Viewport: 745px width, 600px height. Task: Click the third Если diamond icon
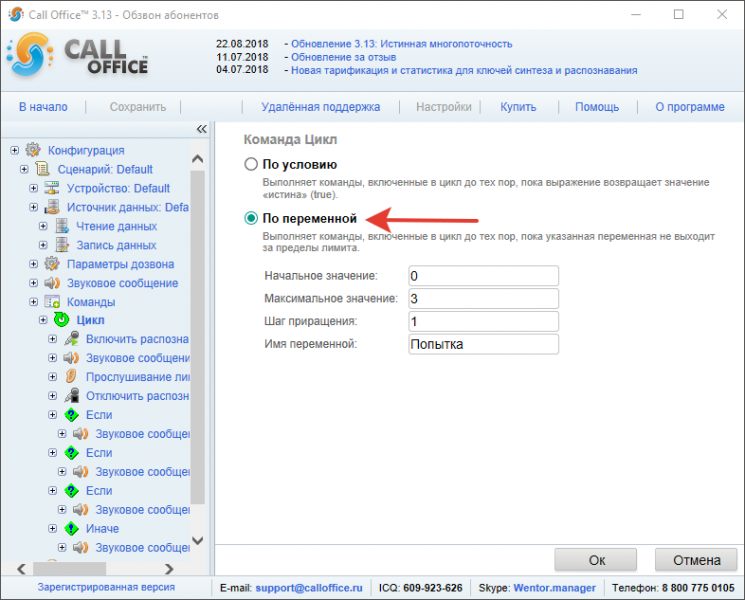tap(71, 490)
